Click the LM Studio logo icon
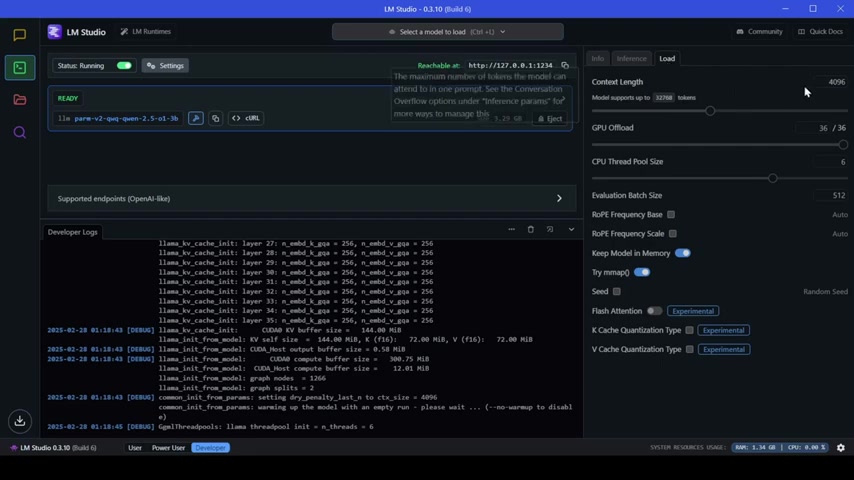Screen dimensions: 854x480 pyautogui.click(x=54, y=32)
